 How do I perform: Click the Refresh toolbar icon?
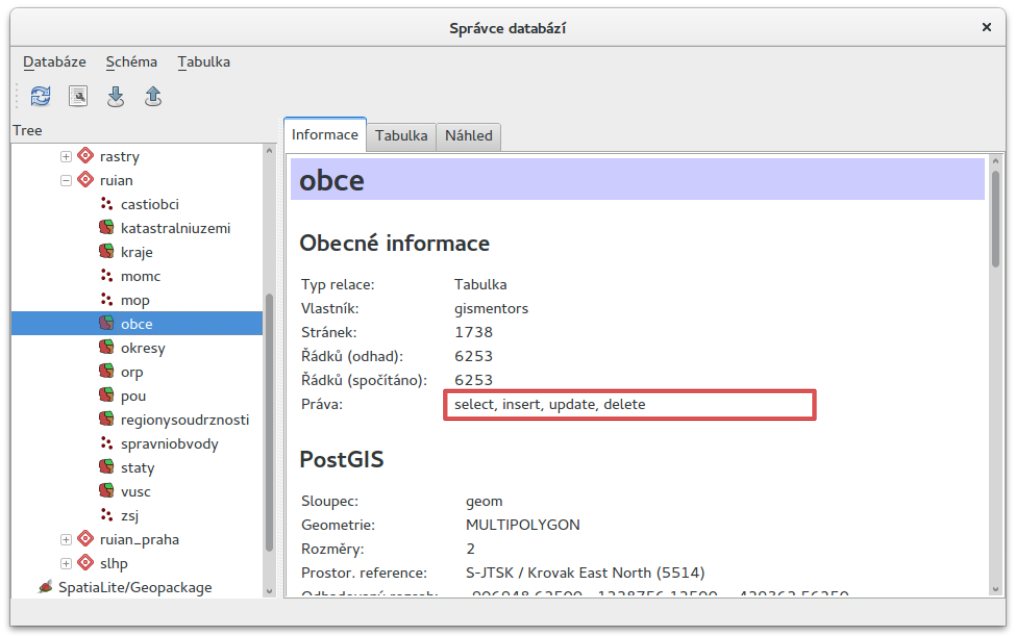(40, 96)
